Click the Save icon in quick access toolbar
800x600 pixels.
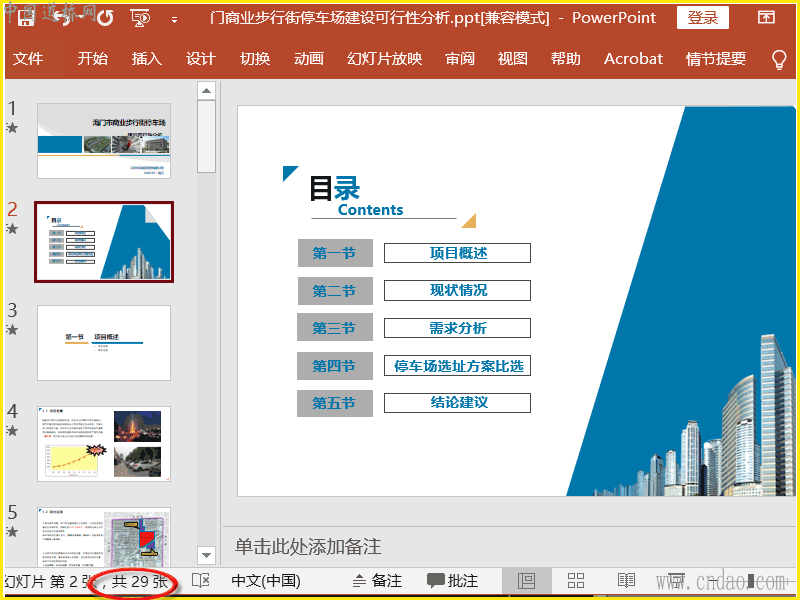[x=26, y=19]
